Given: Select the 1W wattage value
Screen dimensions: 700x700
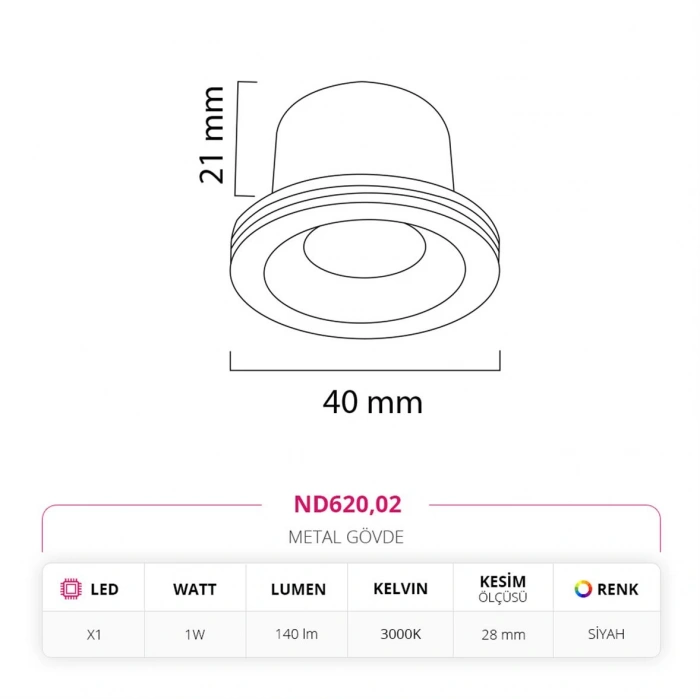Looking at the screenshot, I should pyautogui.click(x=194, y=633).
